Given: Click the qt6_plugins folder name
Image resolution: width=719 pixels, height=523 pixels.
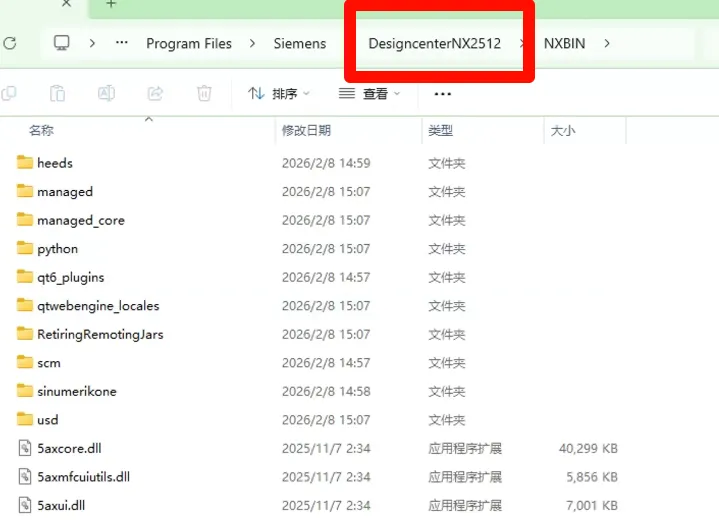Looking at the screenshot, I should click(71, 277).
